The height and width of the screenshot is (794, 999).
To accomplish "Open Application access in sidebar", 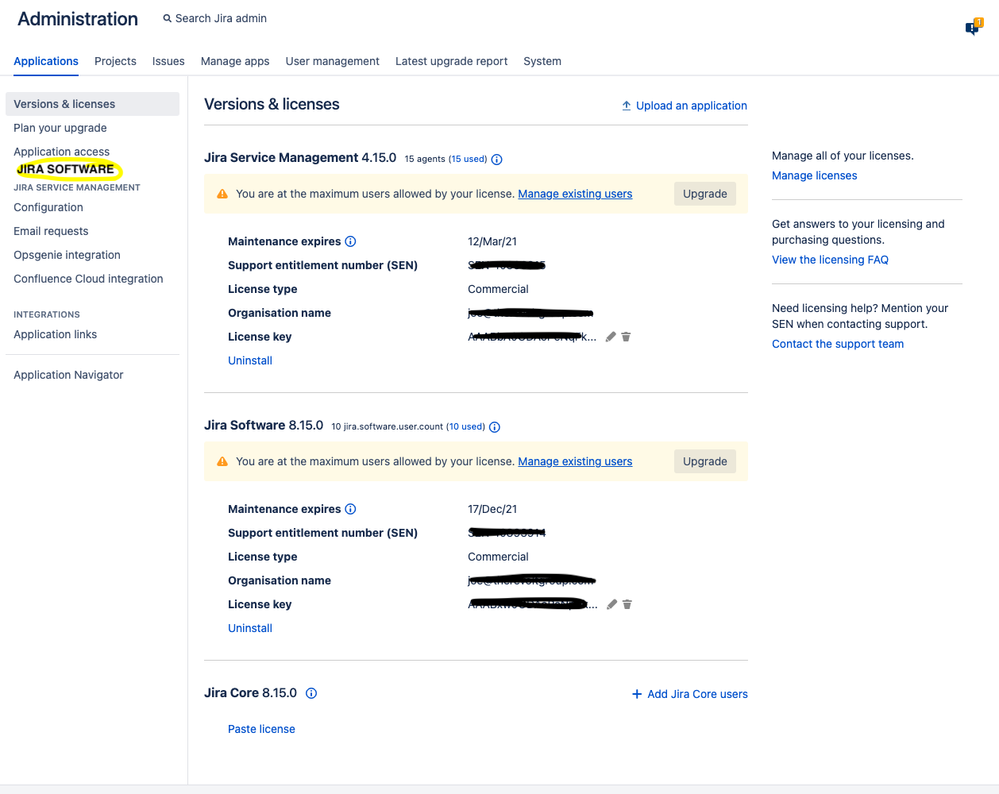I will point(61,152).
